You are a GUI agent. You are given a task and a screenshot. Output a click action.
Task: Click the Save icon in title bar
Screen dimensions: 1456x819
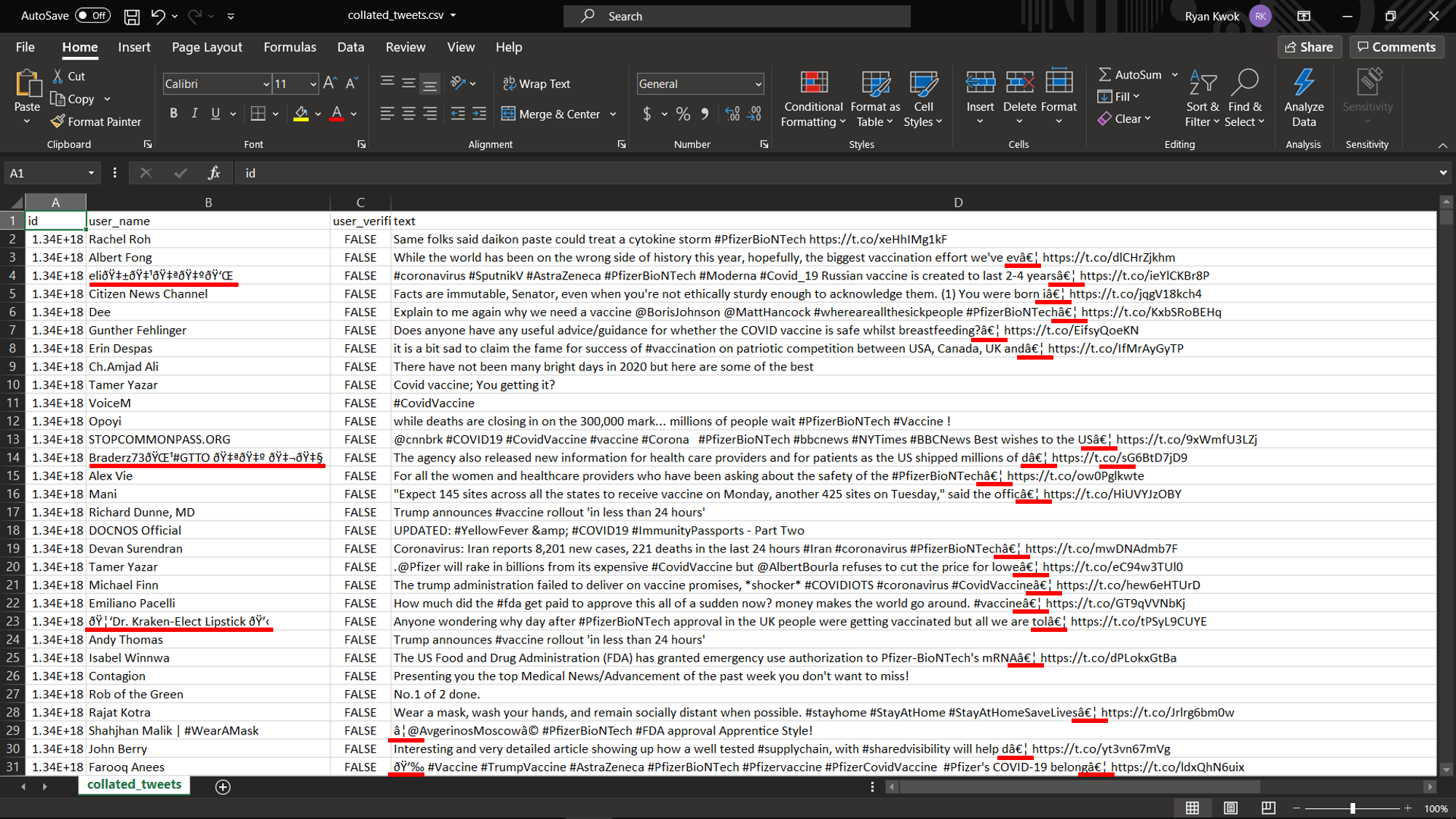point(132,16)
